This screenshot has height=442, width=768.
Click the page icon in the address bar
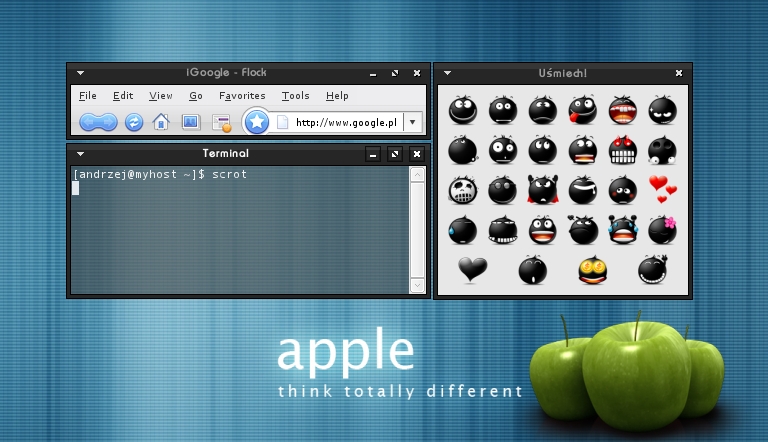pos(283,122)
